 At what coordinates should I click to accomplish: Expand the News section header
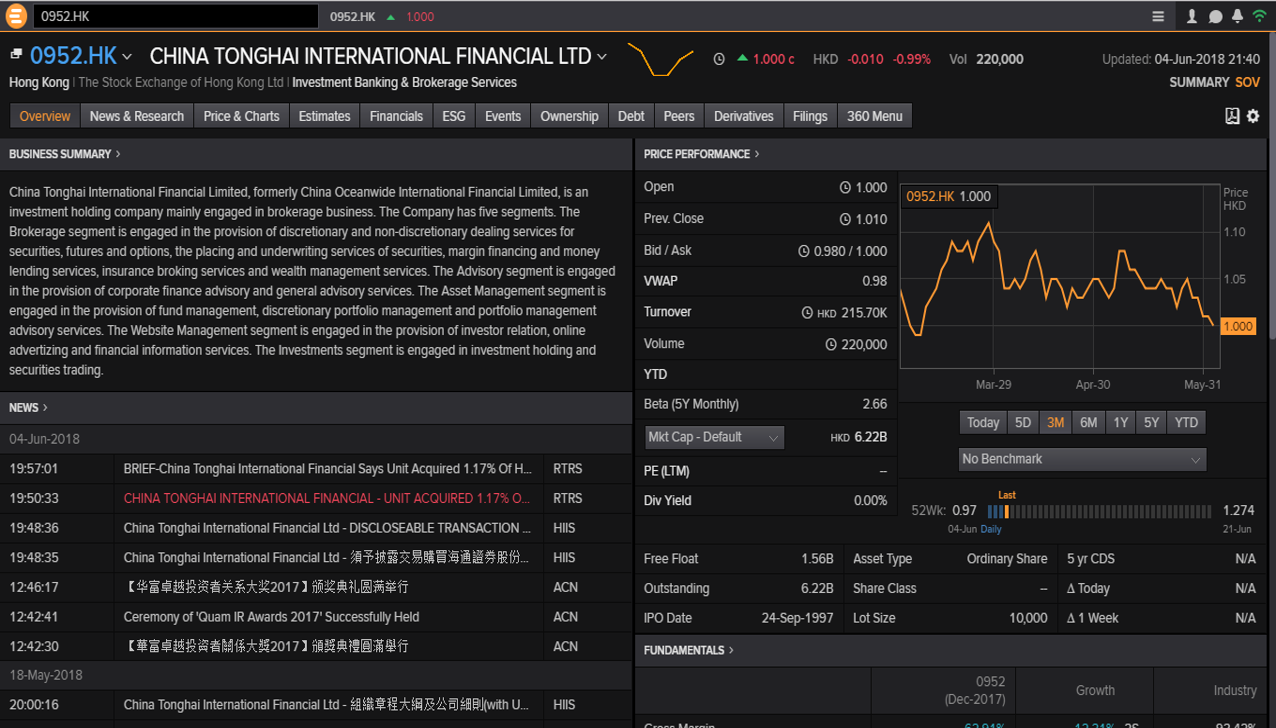coord(28,407)
